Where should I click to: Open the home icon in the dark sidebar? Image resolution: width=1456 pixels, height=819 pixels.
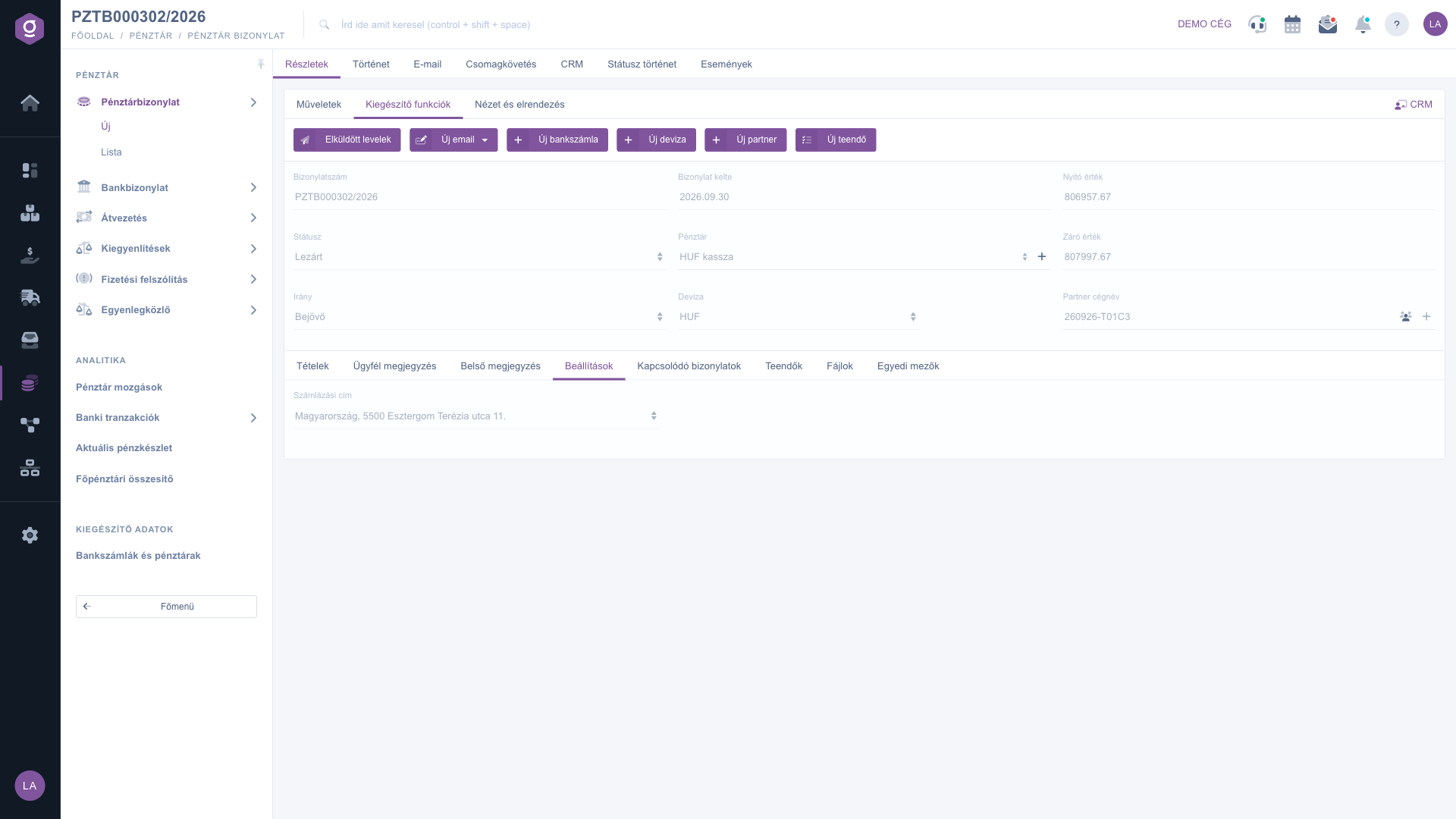[x=30, y=103]
